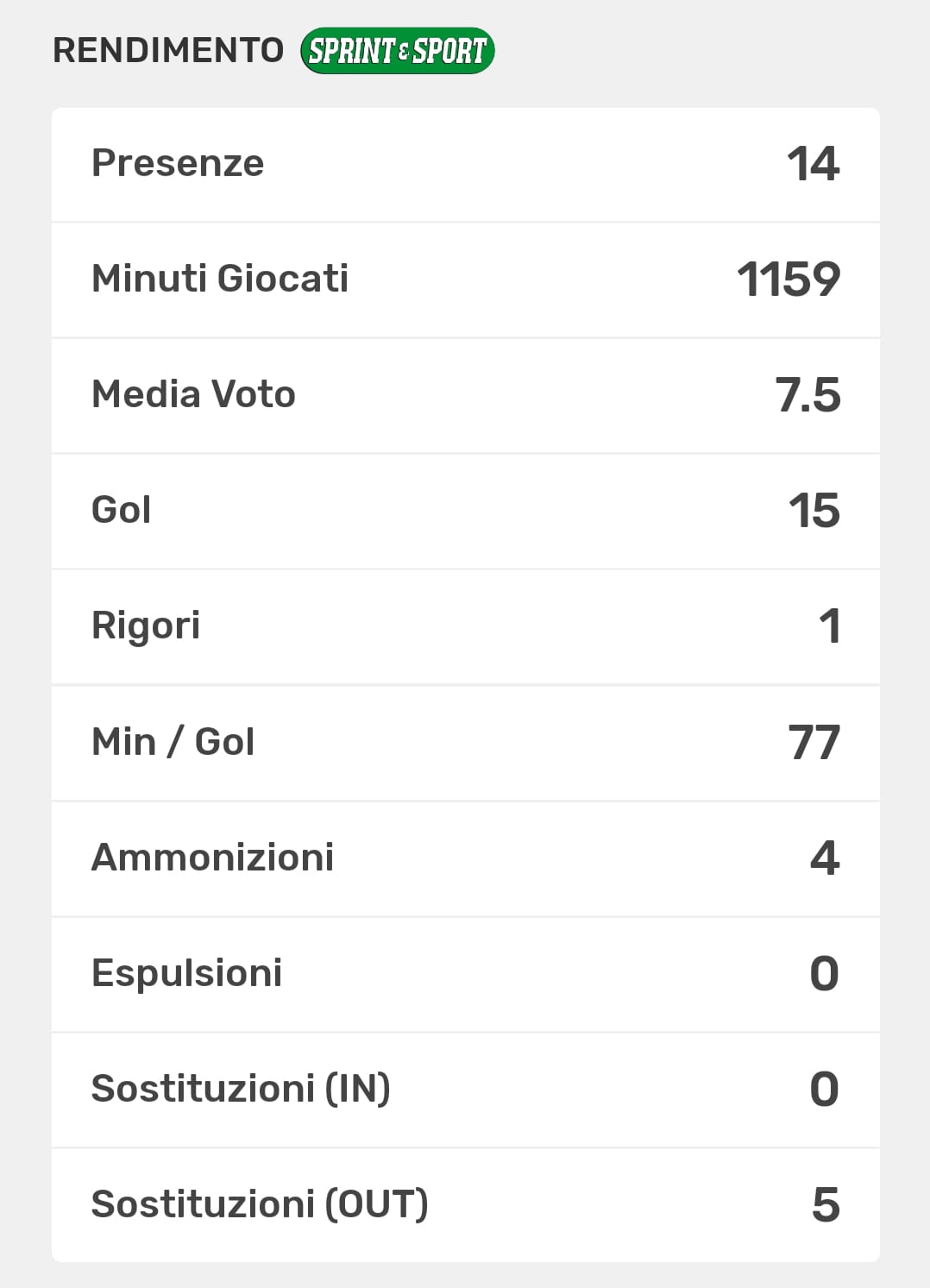Select the Presenze row label
Viewport: 930px width, 1288px height.
[178, 163]
